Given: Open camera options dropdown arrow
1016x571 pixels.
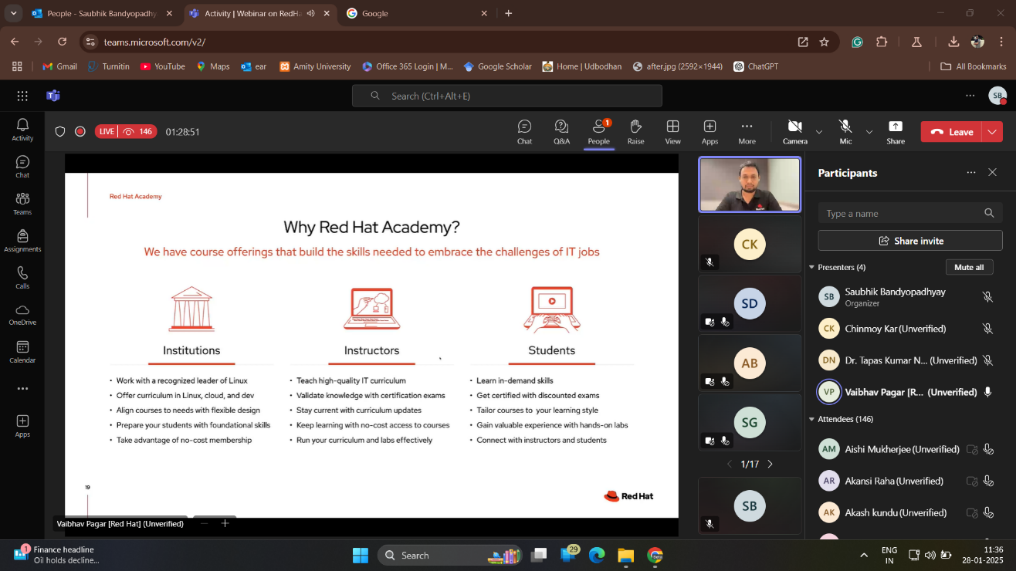Looking at the screenshot, I should [x=819, y=132].
